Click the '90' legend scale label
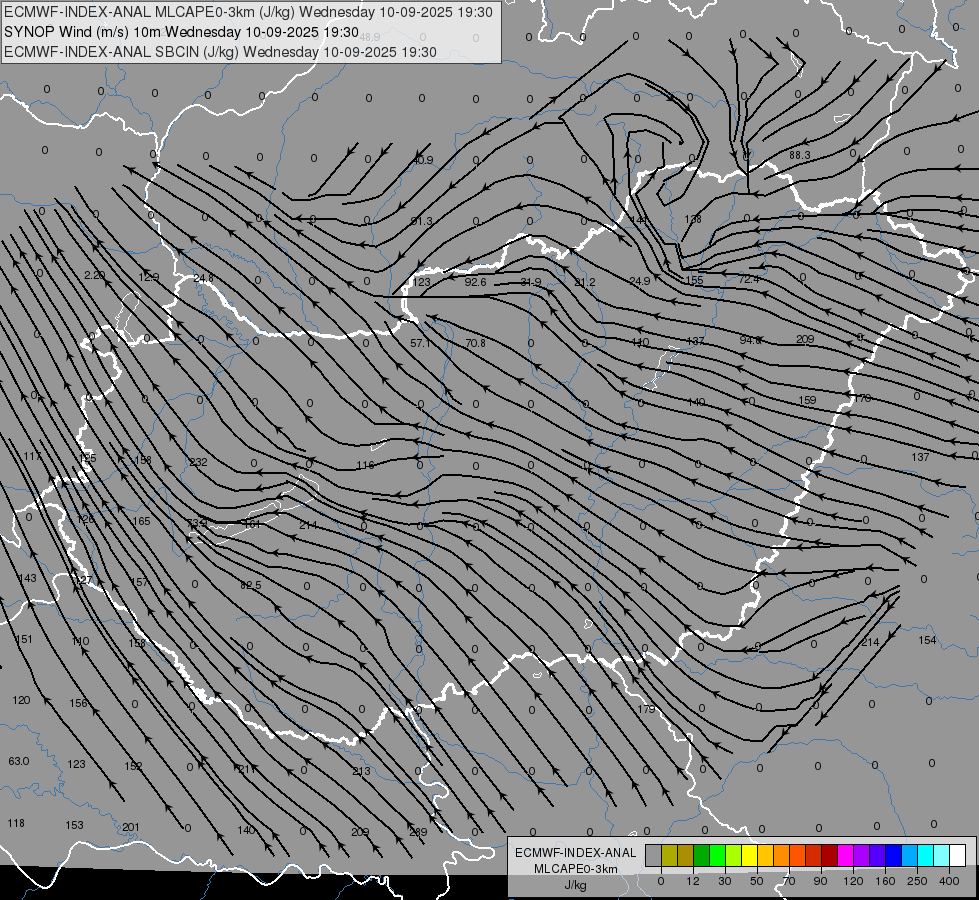 [x=820, y=881]
